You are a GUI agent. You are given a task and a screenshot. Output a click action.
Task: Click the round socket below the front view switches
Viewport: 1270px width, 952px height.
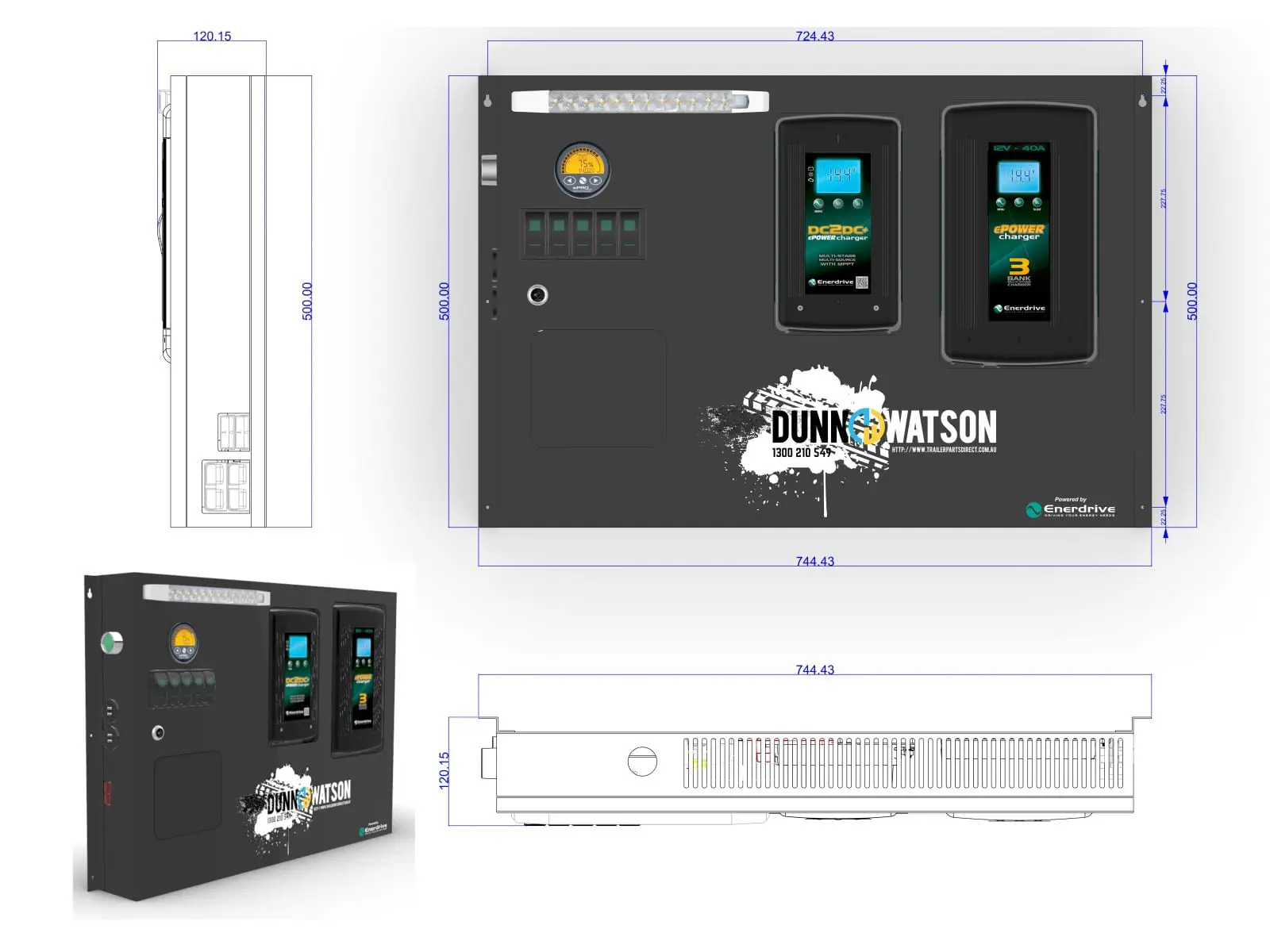[x=537, y=295]
